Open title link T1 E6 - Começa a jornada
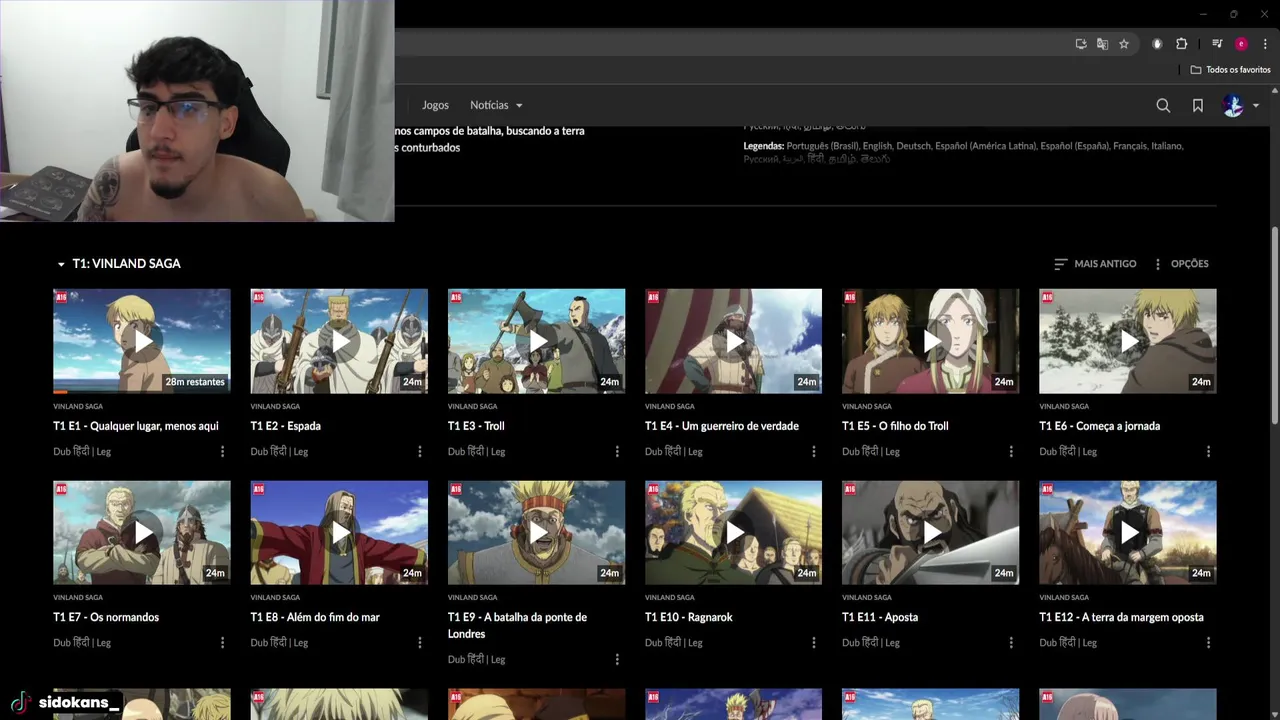Viewport: 1280px width, 720px height. [1100, 426]
